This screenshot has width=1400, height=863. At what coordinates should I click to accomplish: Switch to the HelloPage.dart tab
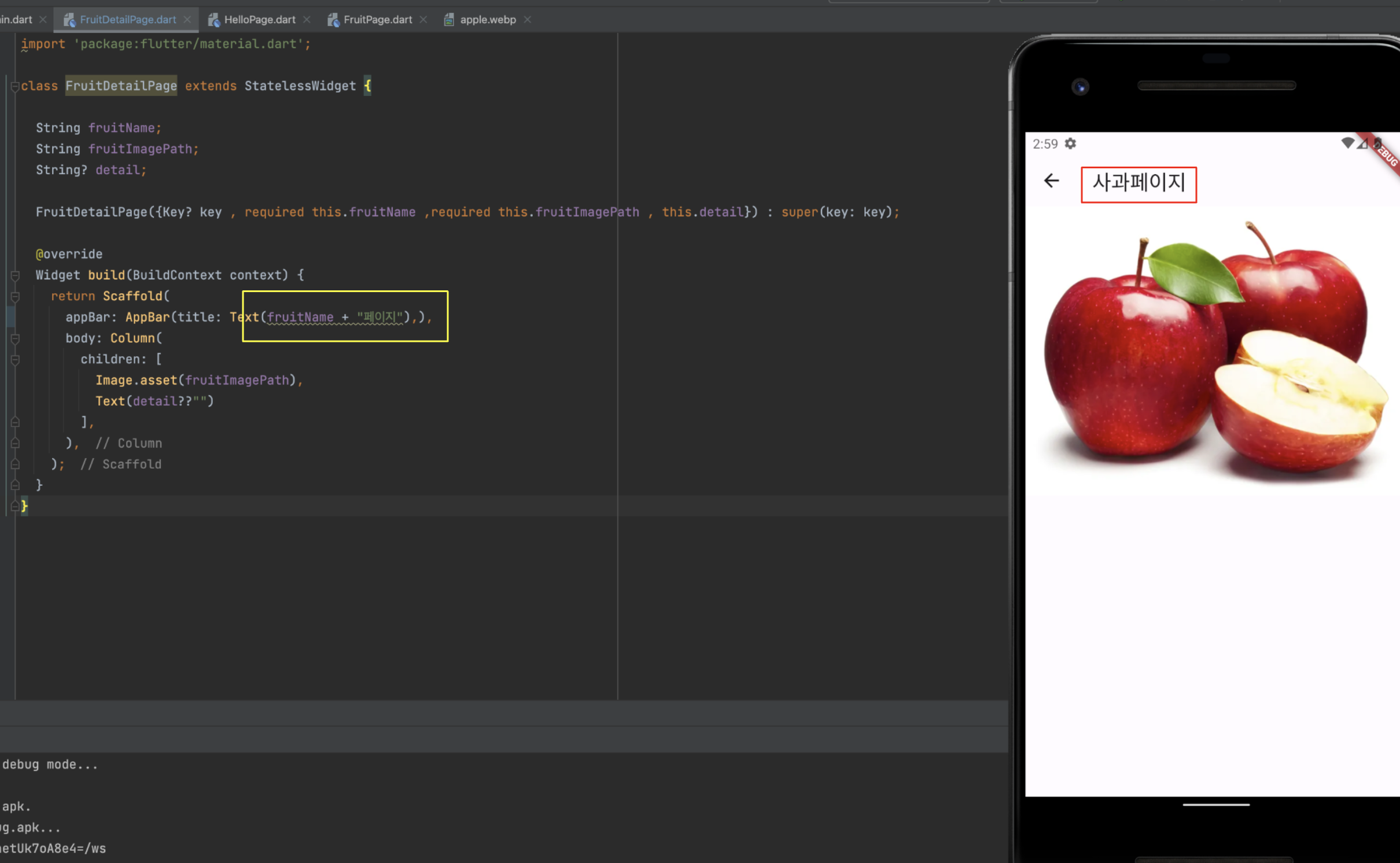259,20
